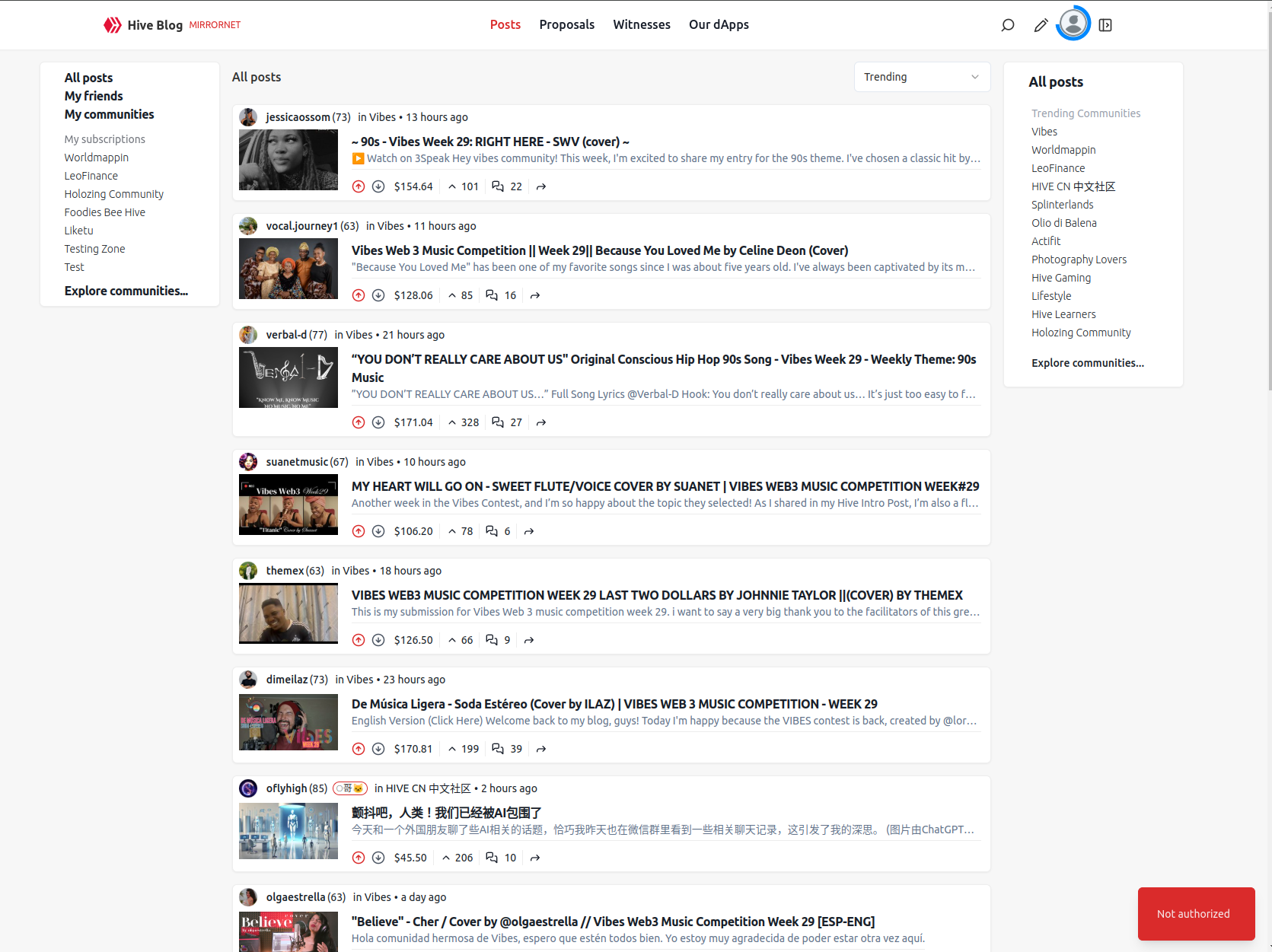This screenshot has width=1272, height=952.
Task: Open the search magnifier icon
Action: [x=1007, y=25]
